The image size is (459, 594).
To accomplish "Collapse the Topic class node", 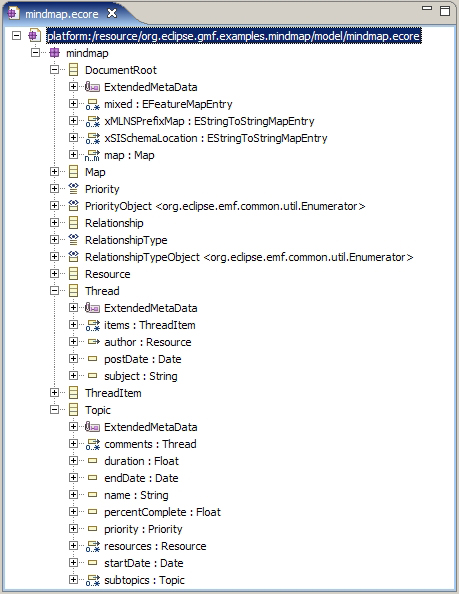I will [x=54, y=409].
